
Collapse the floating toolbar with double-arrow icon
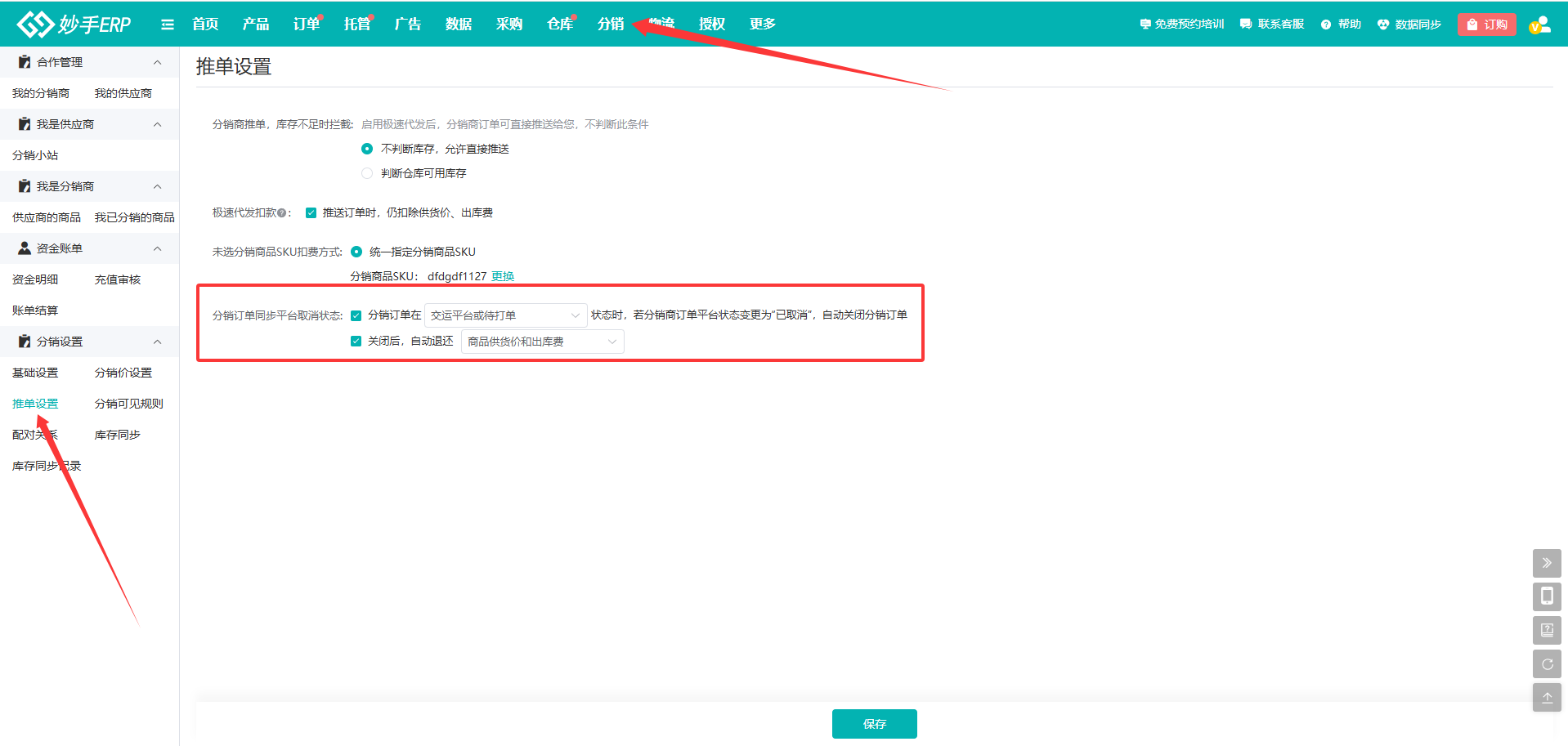[x=1547, y=563]
